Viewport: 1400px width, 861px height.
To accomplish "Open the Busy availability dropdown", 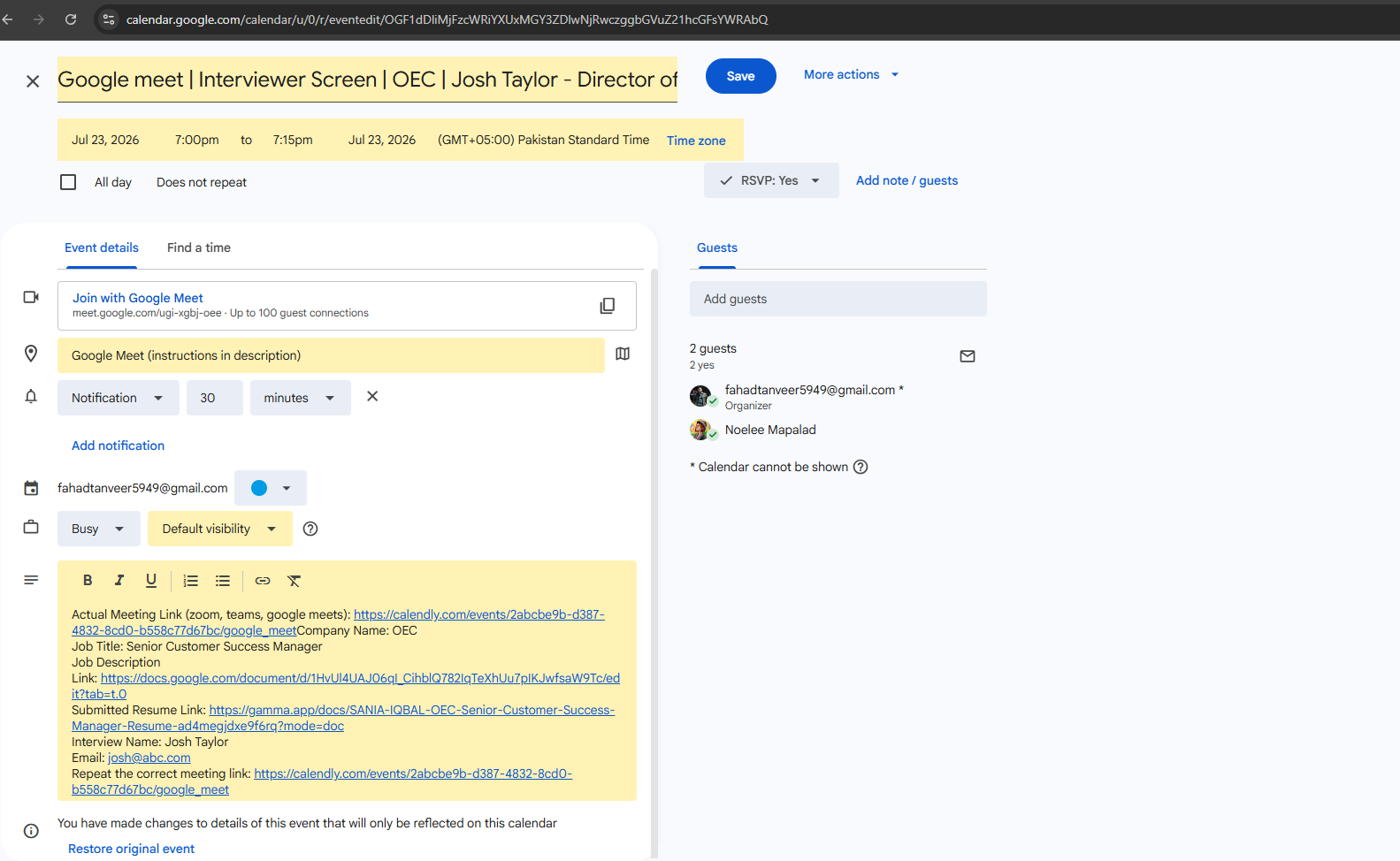I will click(99, 529).
